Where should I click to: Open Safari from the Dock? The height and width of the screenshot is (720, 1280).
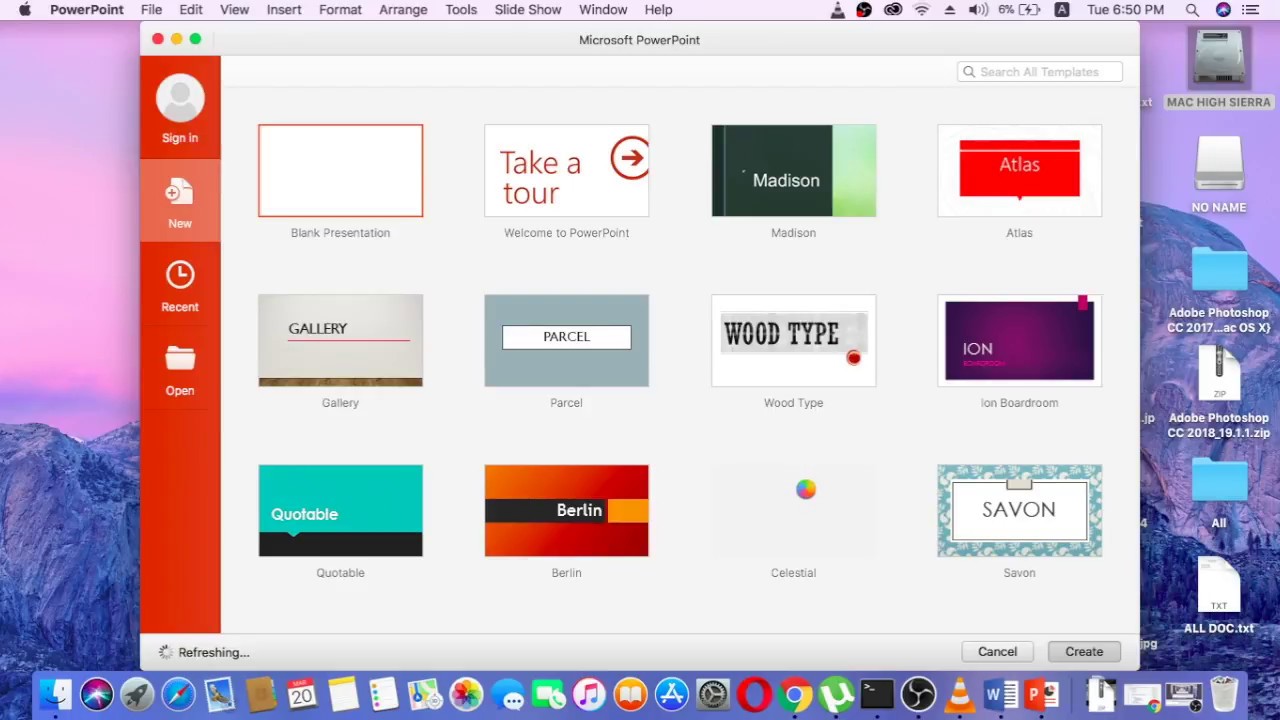pos(179,694)
